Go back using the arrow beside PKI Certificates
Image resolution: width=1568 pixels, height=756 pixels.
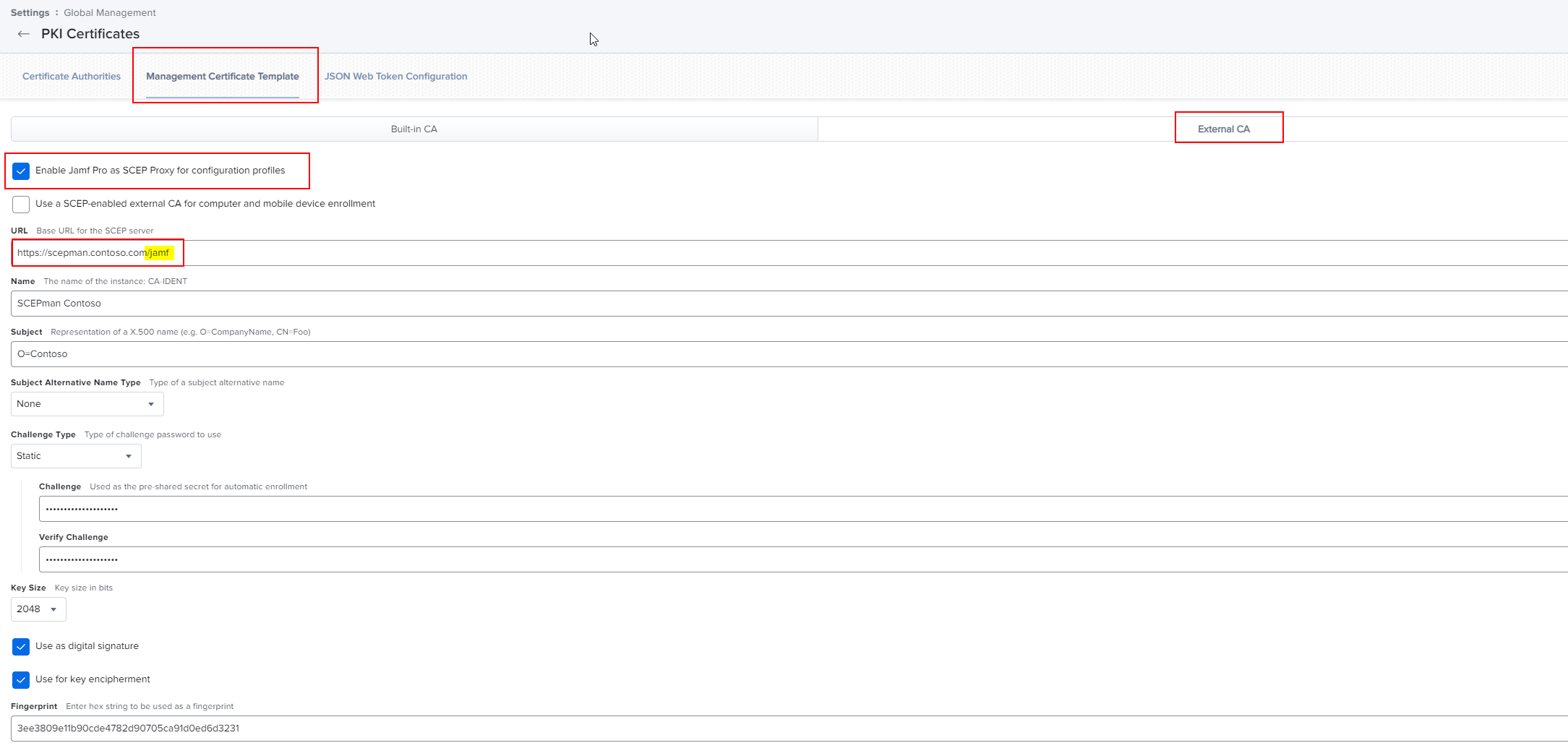(x=24, y=34)
